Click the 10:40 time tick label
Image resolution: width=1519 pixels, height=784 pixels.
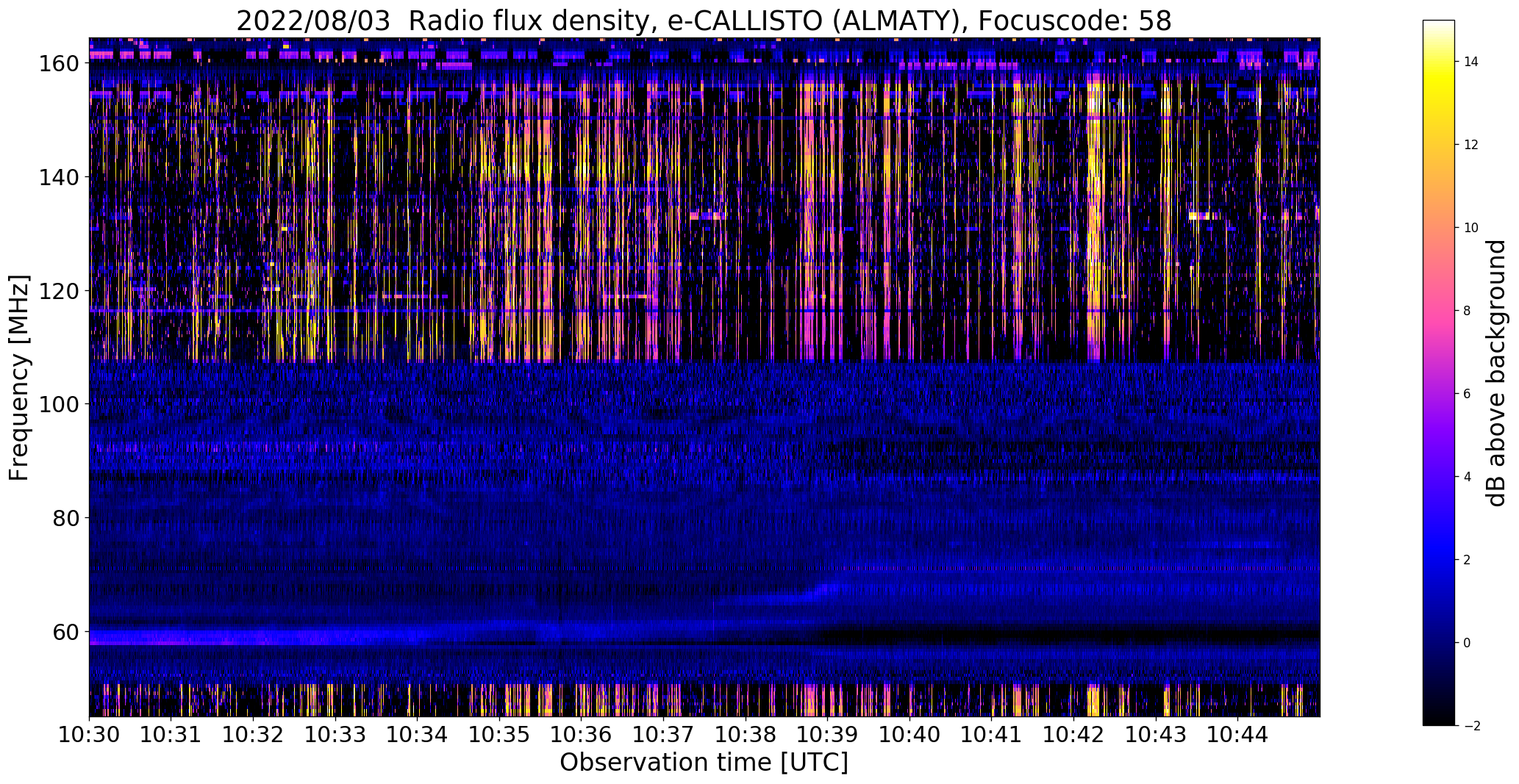909,733
